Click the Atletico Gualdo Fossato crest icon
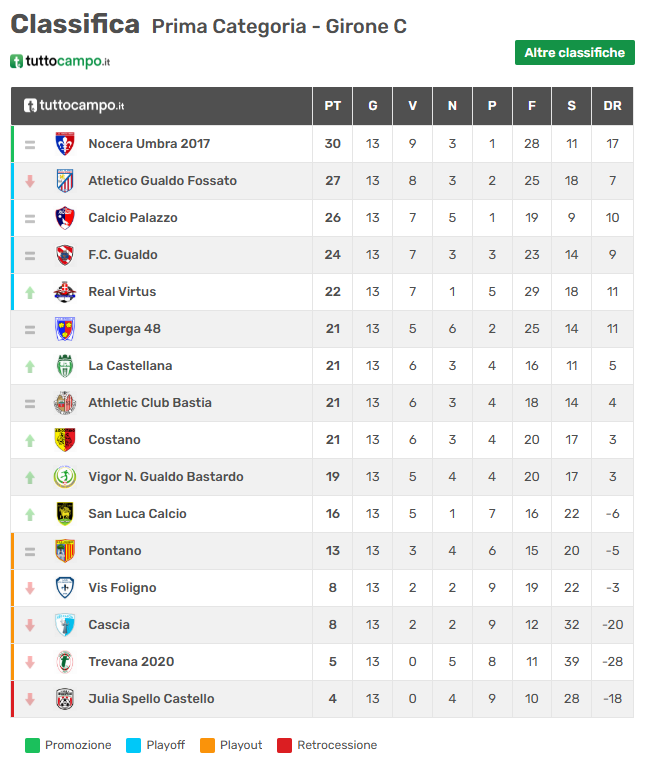The width and height of the screenshot is (652, 758). pyautogui.click(x=65, y=181)
